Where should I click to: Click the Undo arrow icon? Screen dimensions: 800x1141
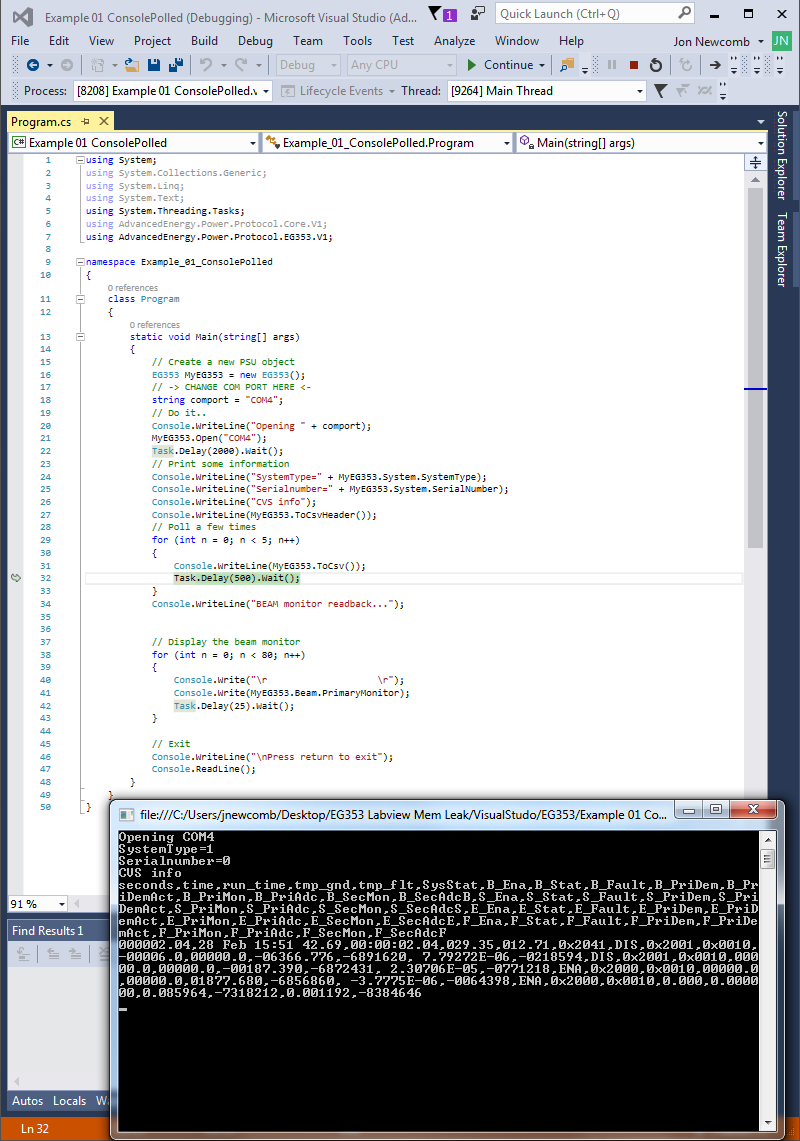(x=206, y=65)
